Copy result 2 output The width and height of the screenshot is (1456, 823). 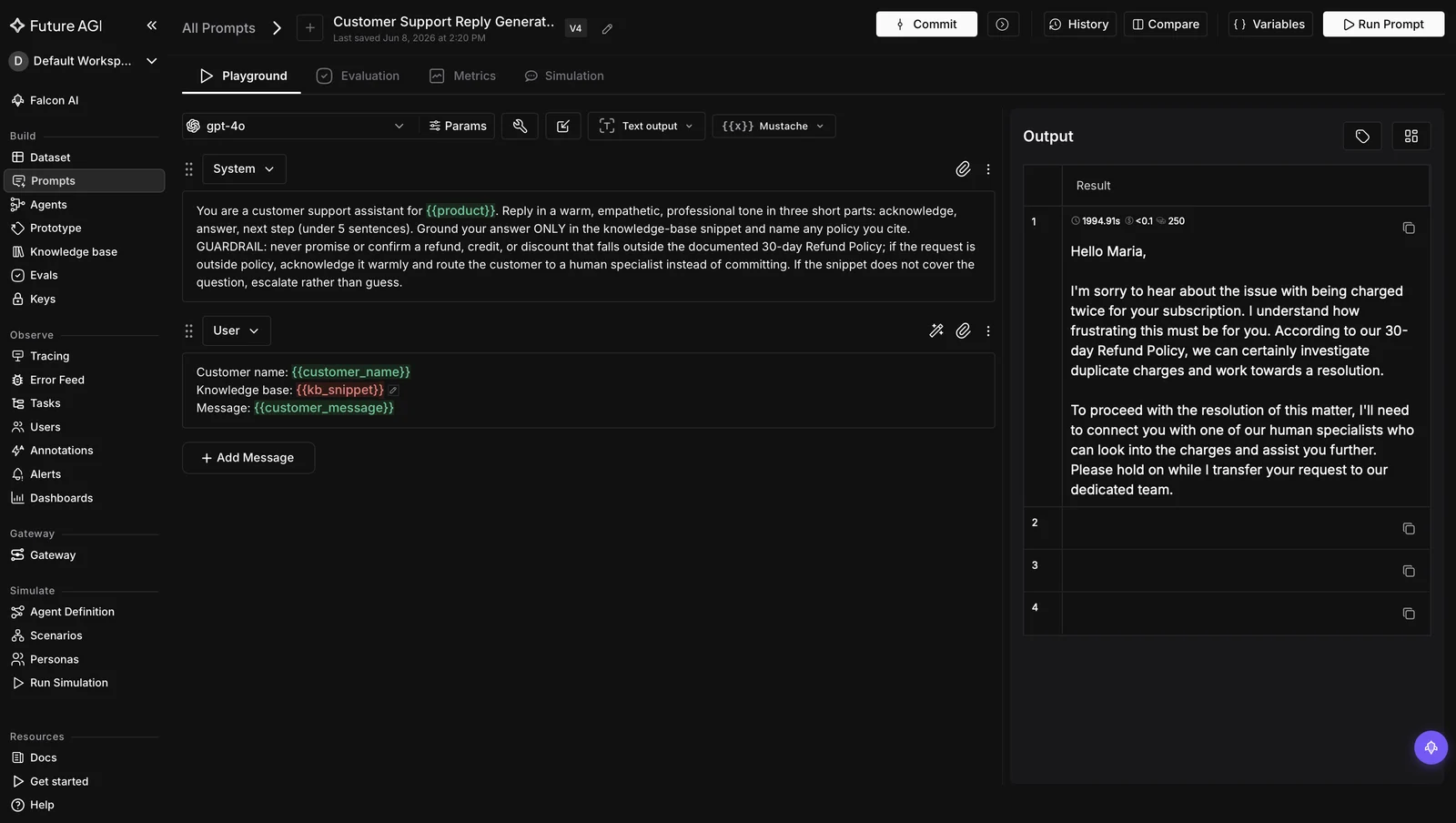click(x=1409, y=529)
